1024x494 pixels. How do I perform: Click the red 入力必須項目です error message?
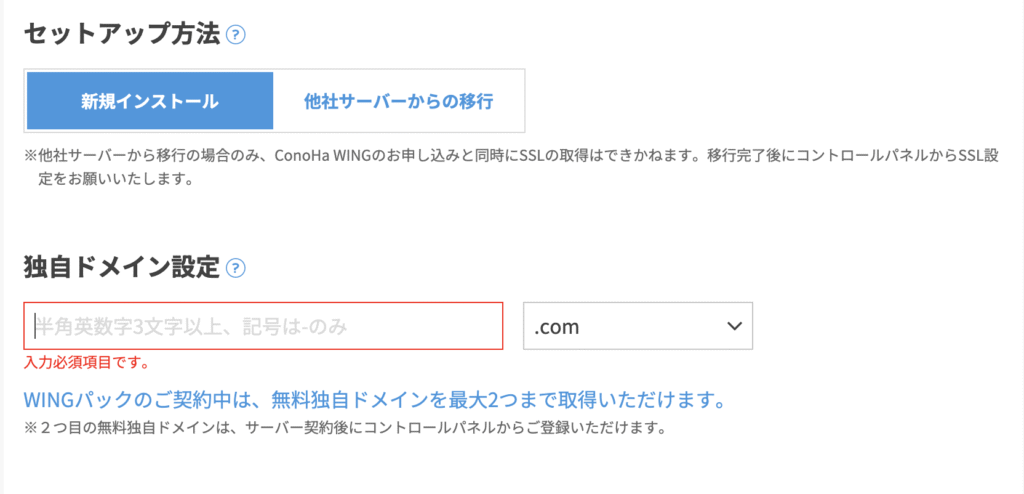coord(88,362)
